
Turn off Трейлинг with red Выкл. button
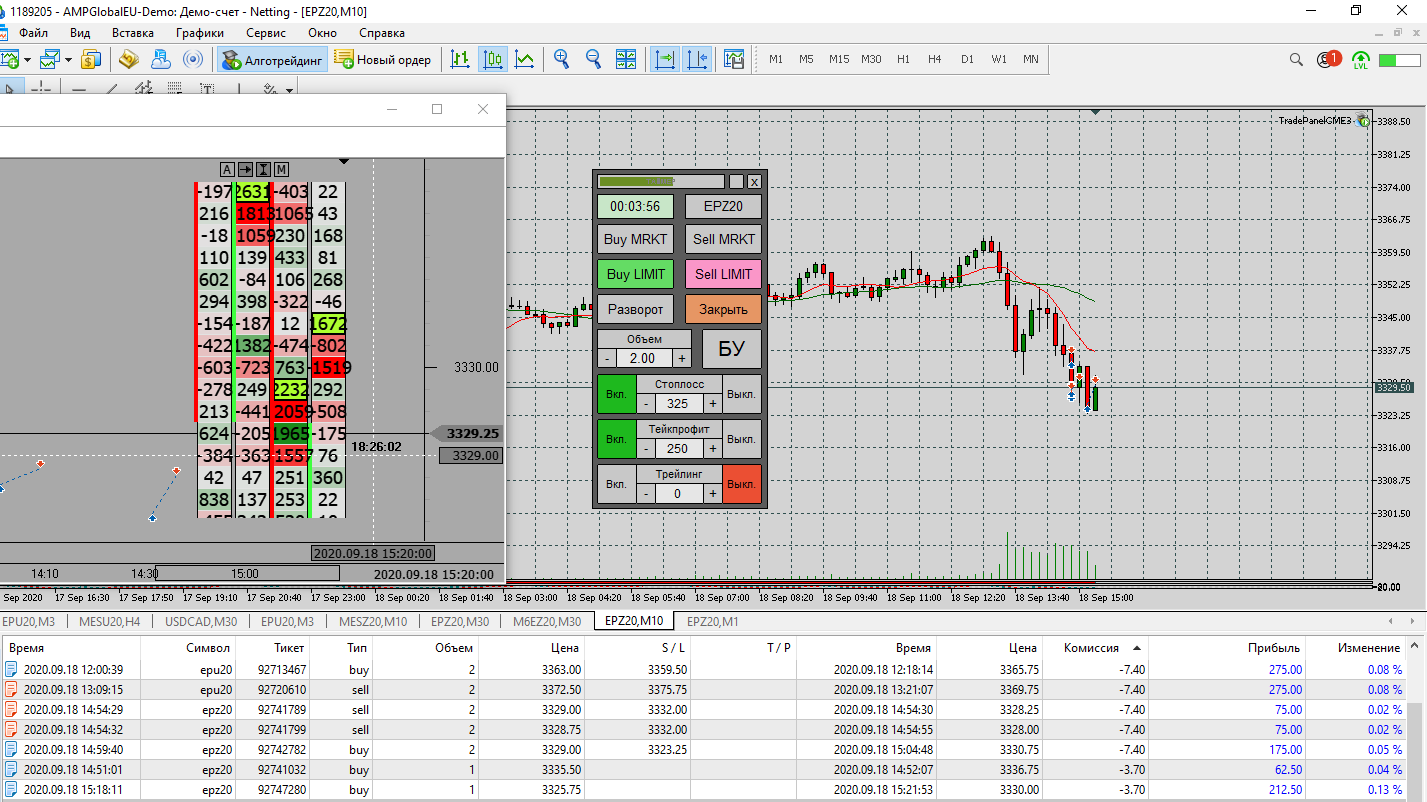[x=742, y=484]
